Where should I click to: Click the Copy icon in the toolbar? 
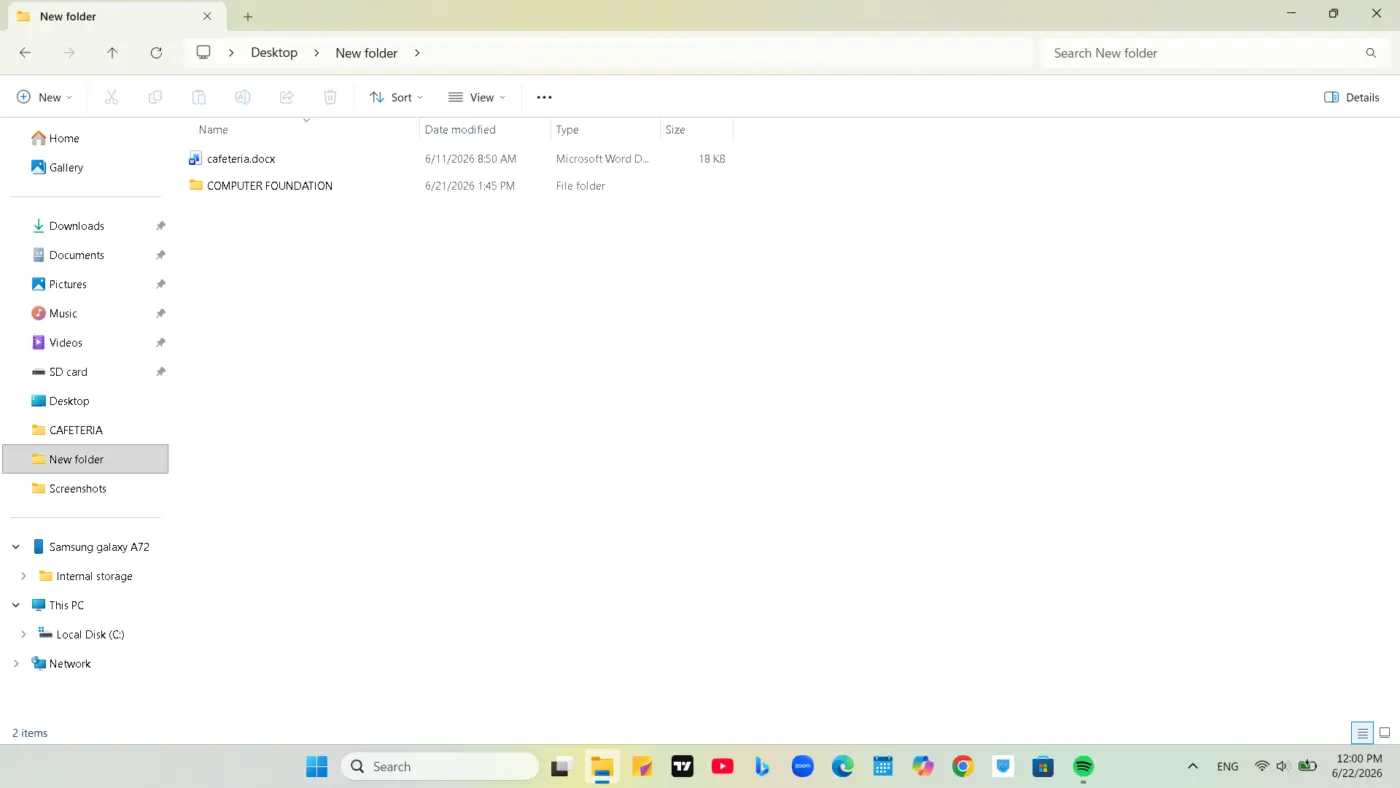point(155,97)
